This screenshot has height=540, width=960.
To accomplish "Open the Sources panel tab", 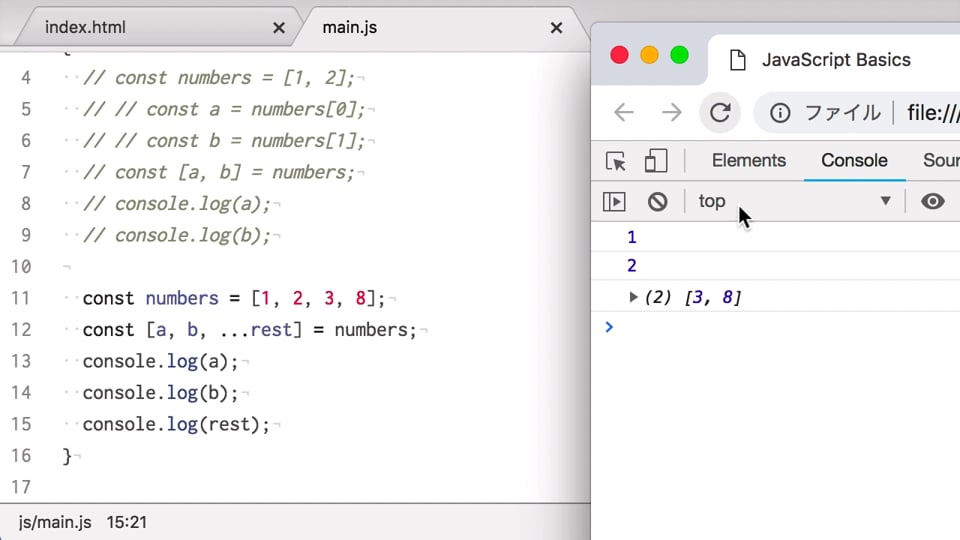I will point(941,160).
